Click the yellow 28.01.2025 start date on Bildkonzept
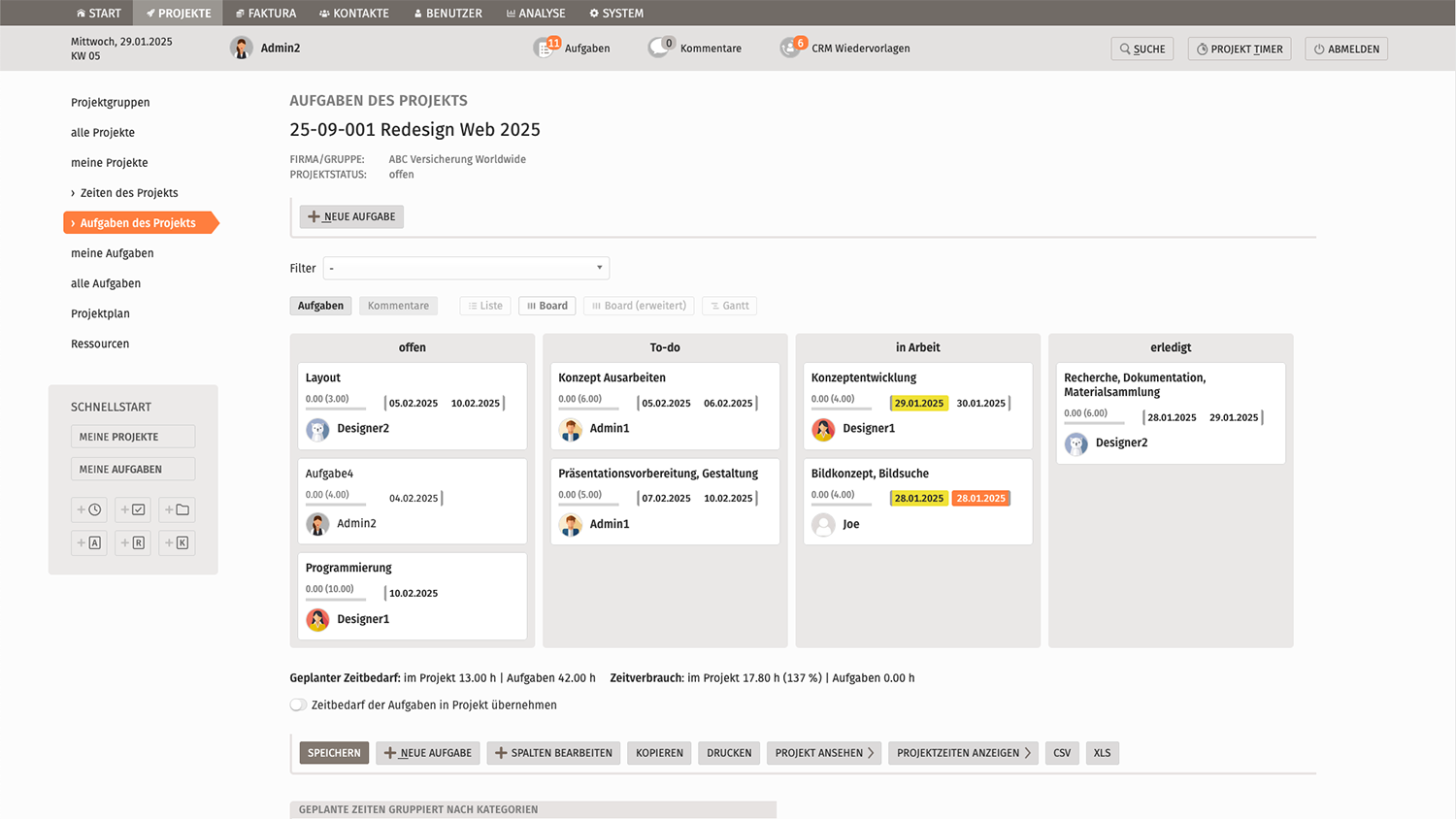Image resolution: width=1456 pixels, height=819 pixels. (918, 498)
